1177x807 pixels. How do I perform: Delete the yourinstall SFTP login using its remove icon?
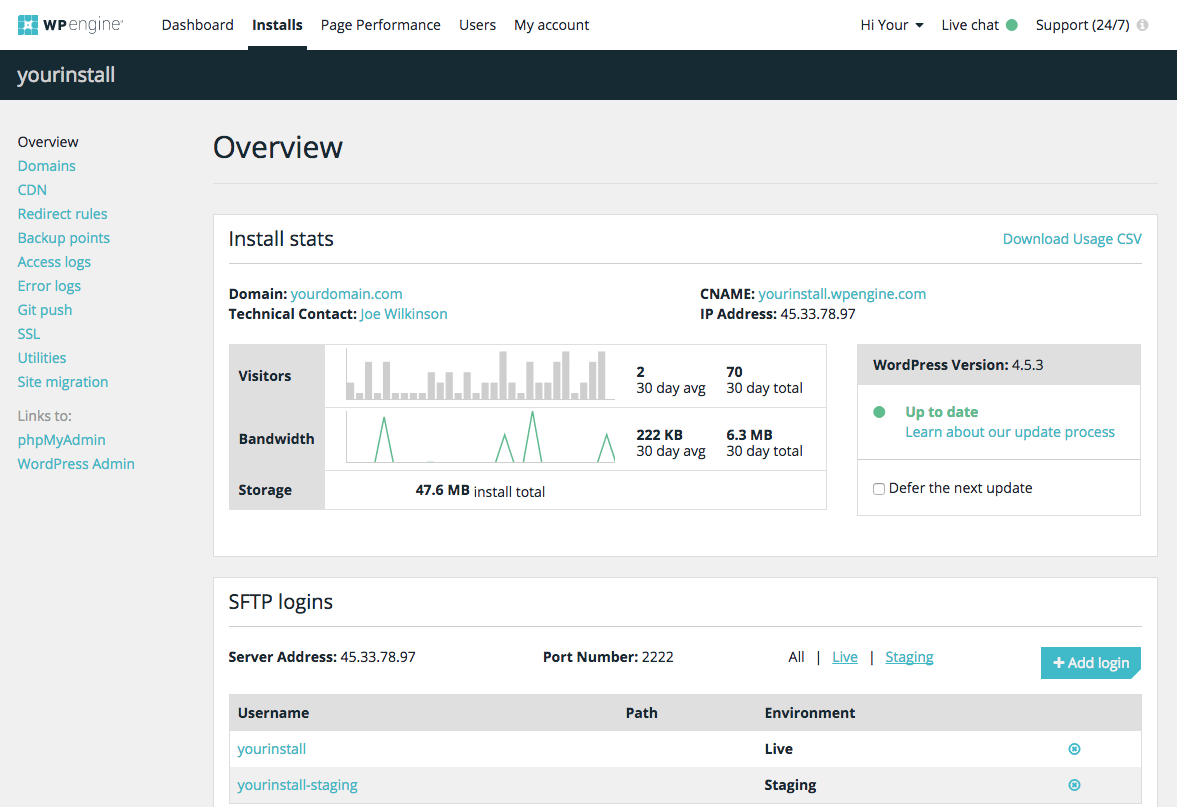pos(1074,748)
